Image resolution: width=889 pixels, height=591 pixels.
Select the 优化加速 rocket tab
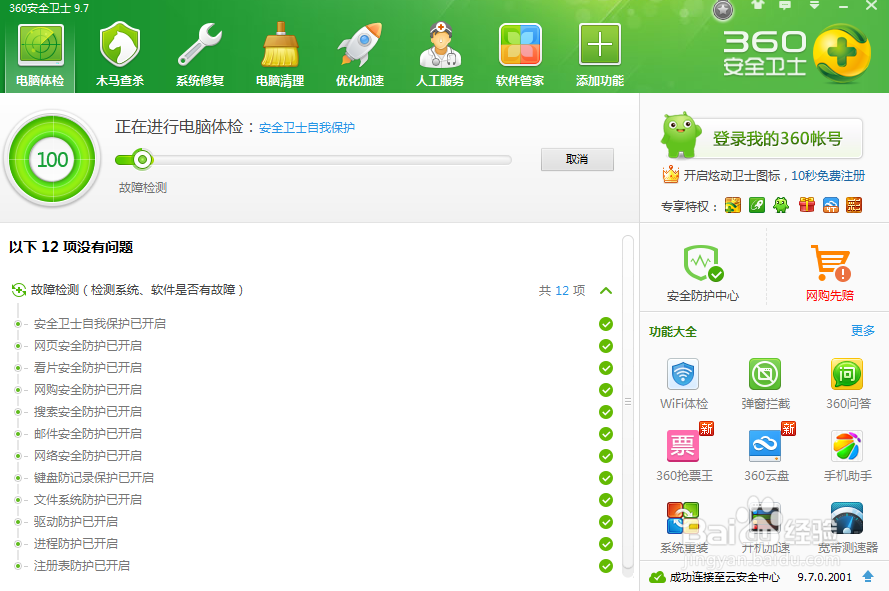click(359, 56)
